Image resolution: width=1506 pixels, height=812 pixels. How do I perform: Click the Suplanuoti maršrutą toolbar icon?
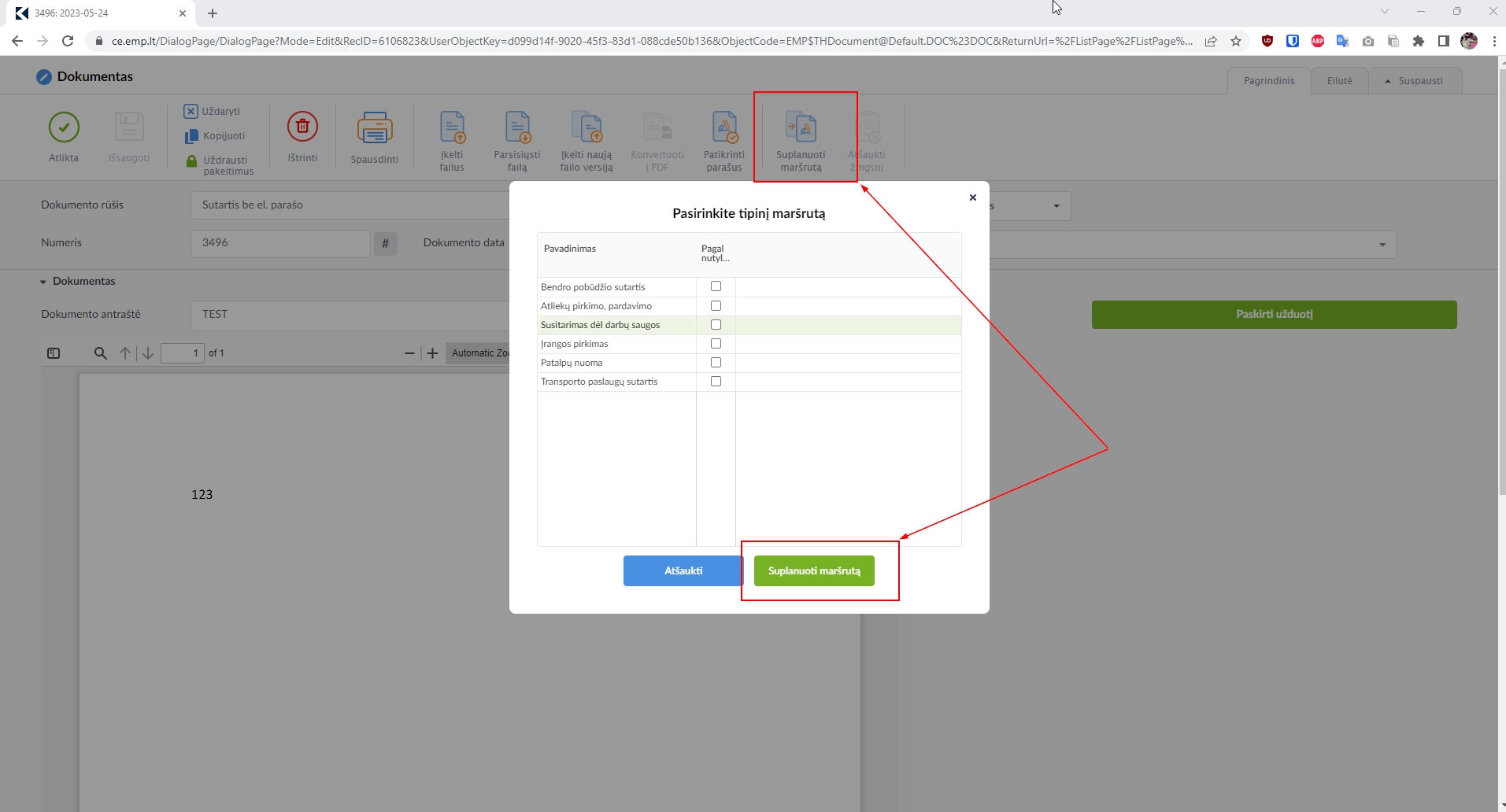(x=801, y=127)
